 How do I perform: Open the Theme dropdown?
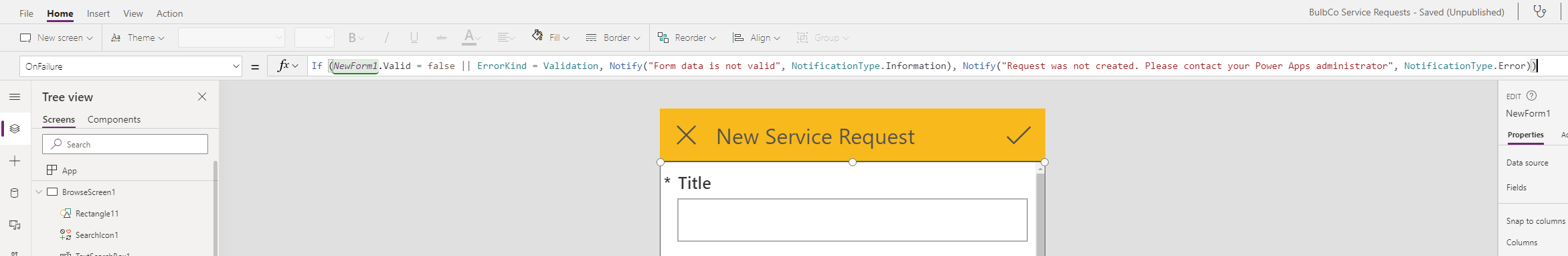[138, 38]
